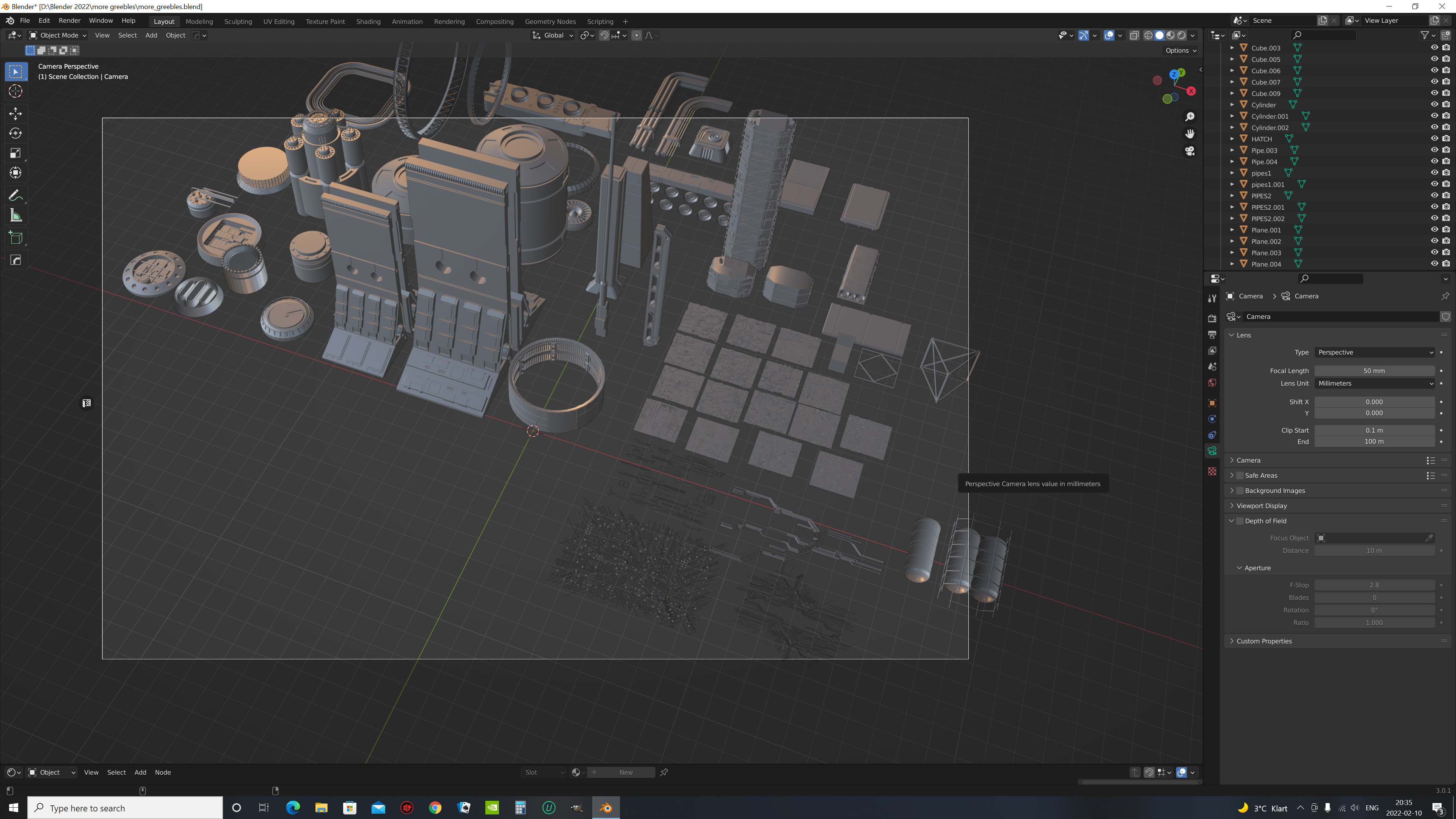Expand the Safe Areas section
Screen dimensions: 1456x819
tap(1232, 475)
